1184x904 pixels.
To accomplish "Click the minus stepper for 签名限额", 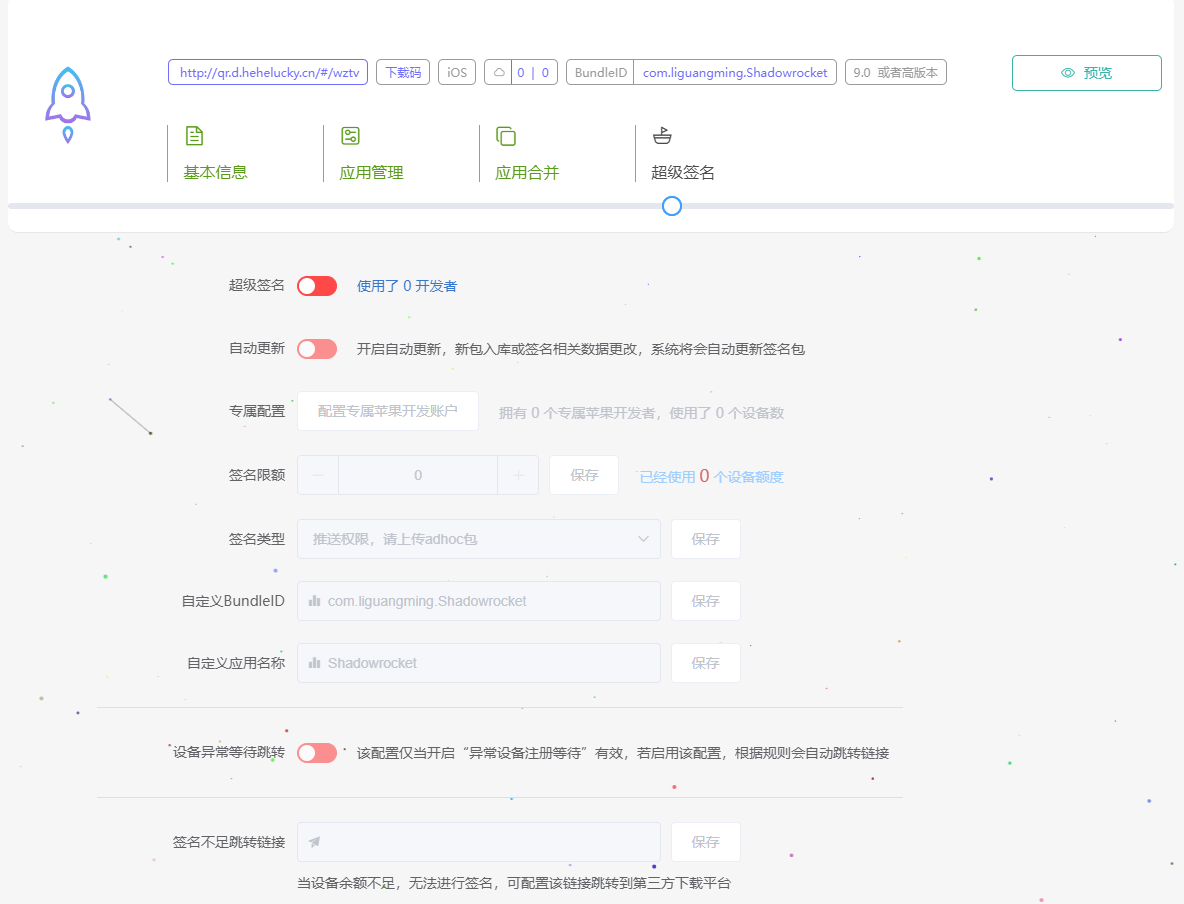I will [318, 476].
